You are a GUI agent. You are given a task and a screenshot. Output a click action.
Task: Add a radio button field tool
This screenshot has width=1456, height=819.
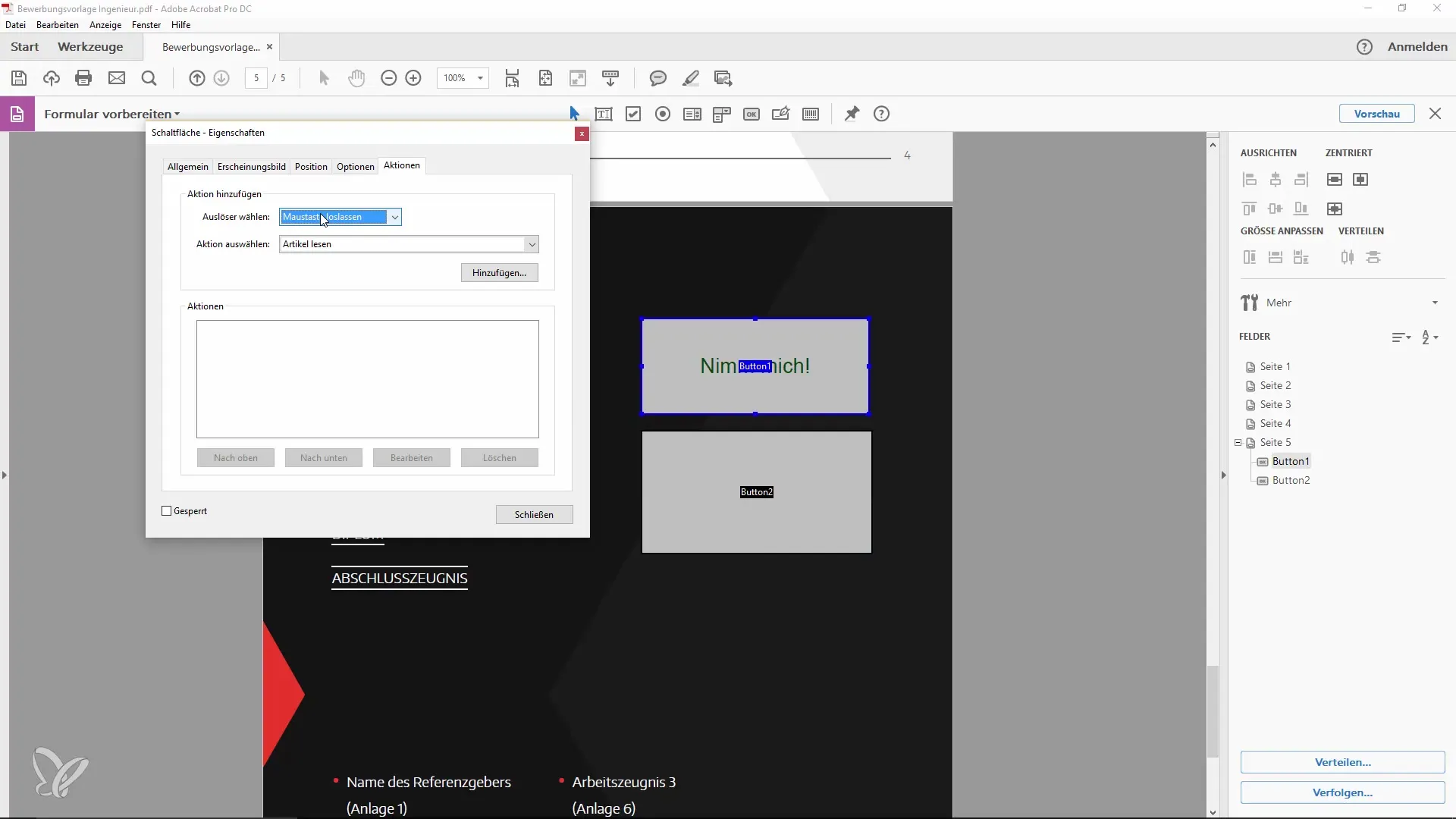663,114
